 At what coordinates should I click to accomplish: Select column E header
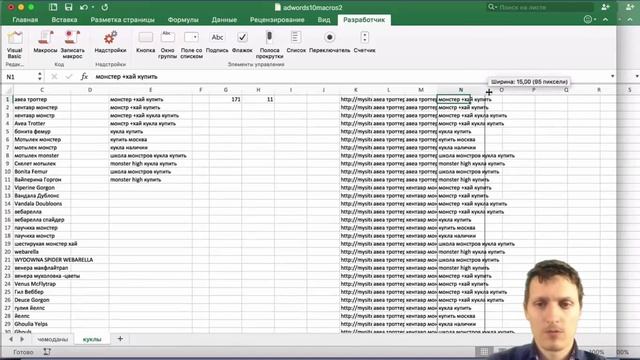150,90
